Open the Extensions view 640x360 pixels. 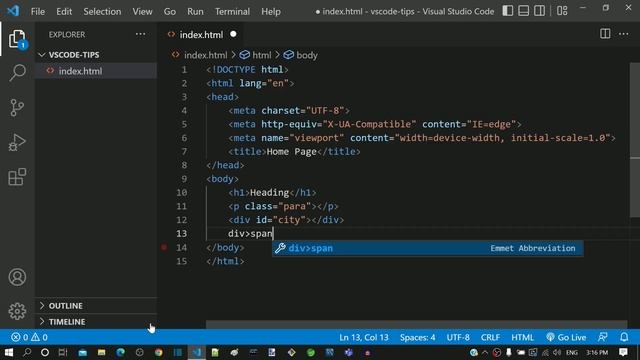coord(17,177)
